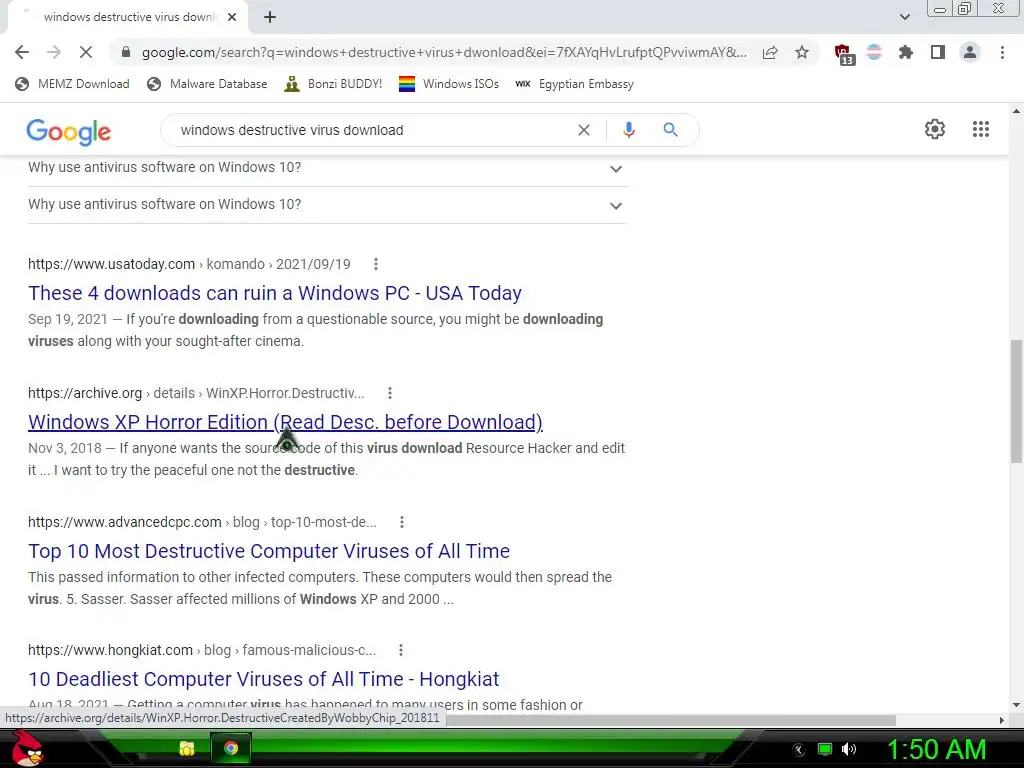The width and height of the screenshot is (1024, 768).
Task: Open more options for advancedcpc.com result
Action: (x=402, y=522)
